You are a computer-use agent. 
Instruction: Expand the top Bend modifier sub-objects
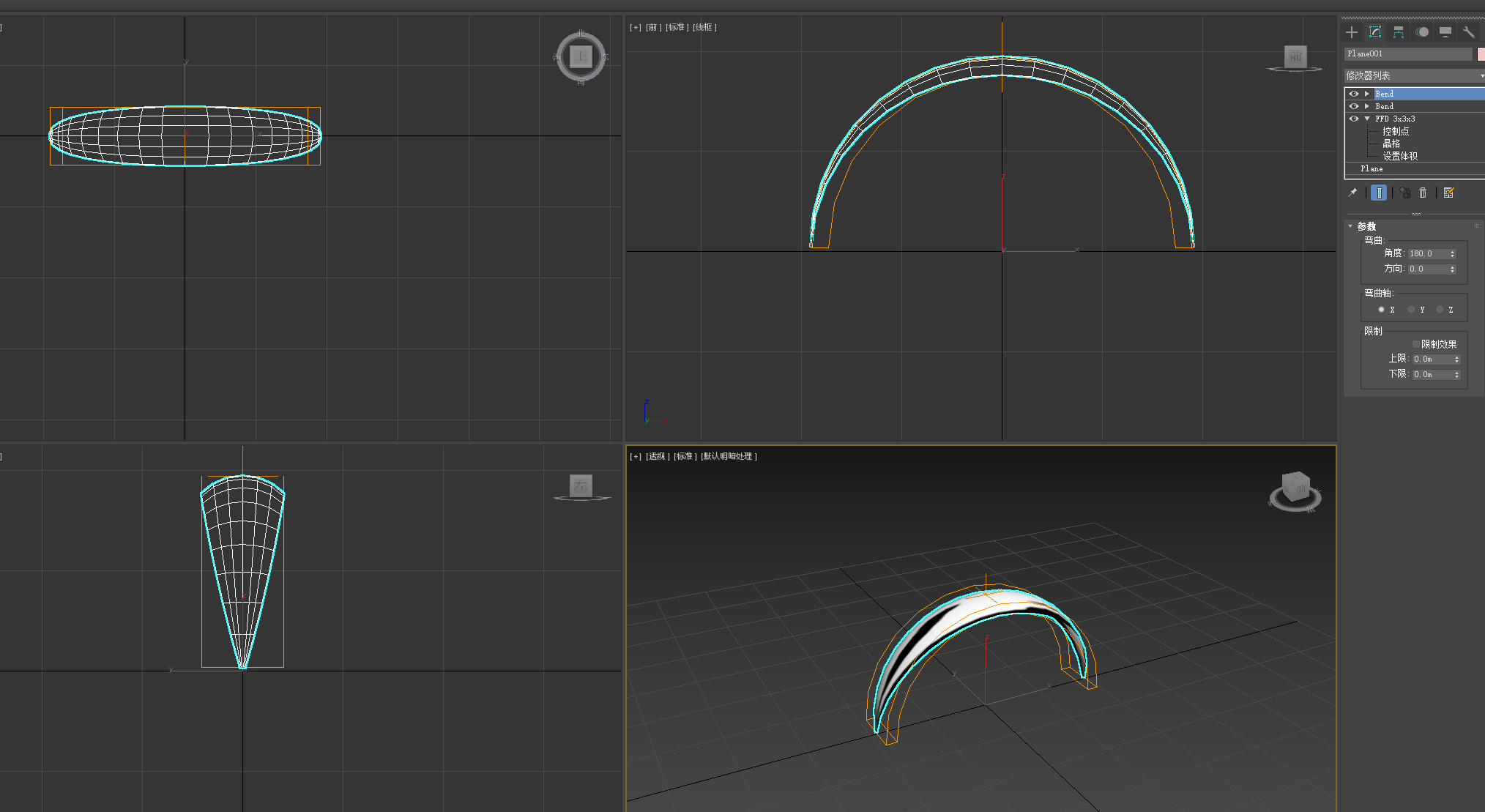click(1366, 94)
